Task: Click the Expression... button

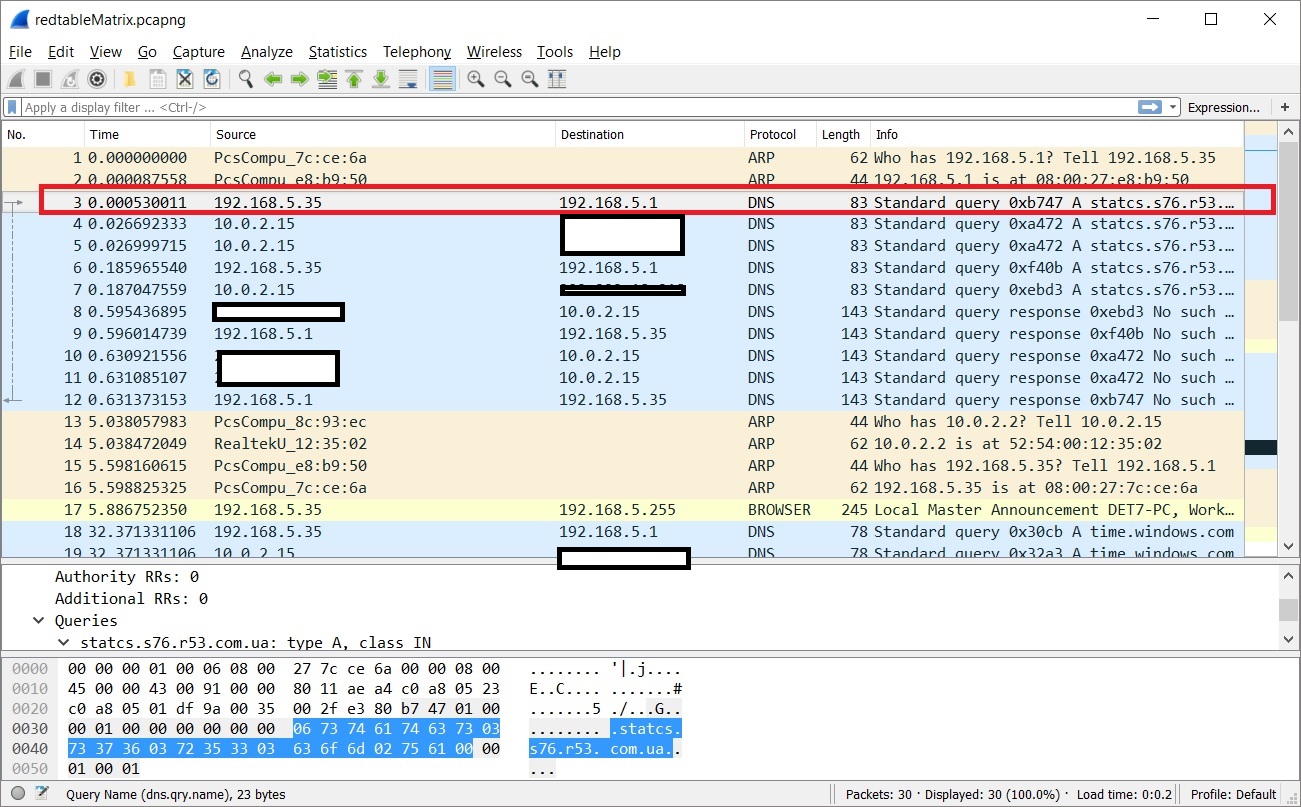Action: tap(1223, 107)
